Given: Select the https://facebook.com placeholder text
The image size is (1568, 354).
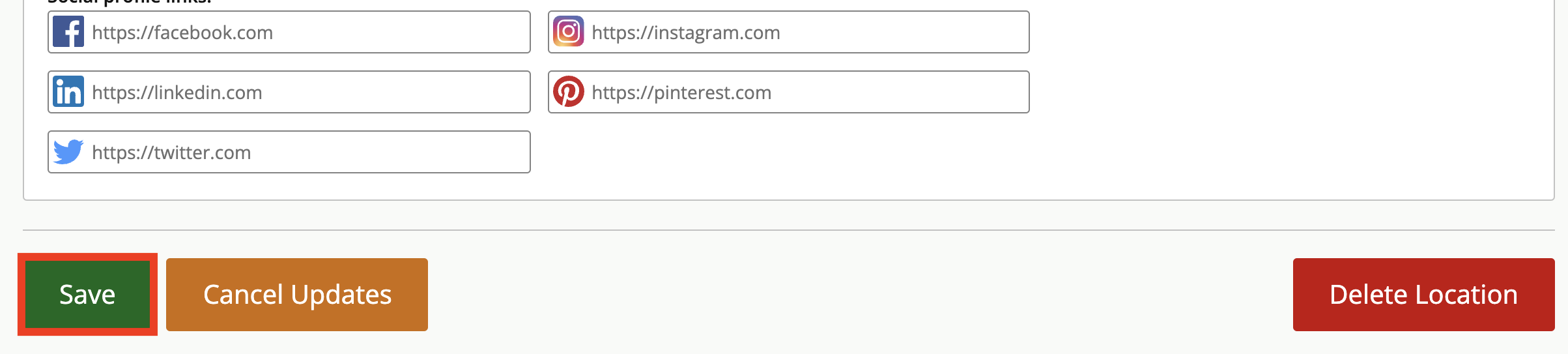Looking at the screenshot, I should [x=182, y=33].
